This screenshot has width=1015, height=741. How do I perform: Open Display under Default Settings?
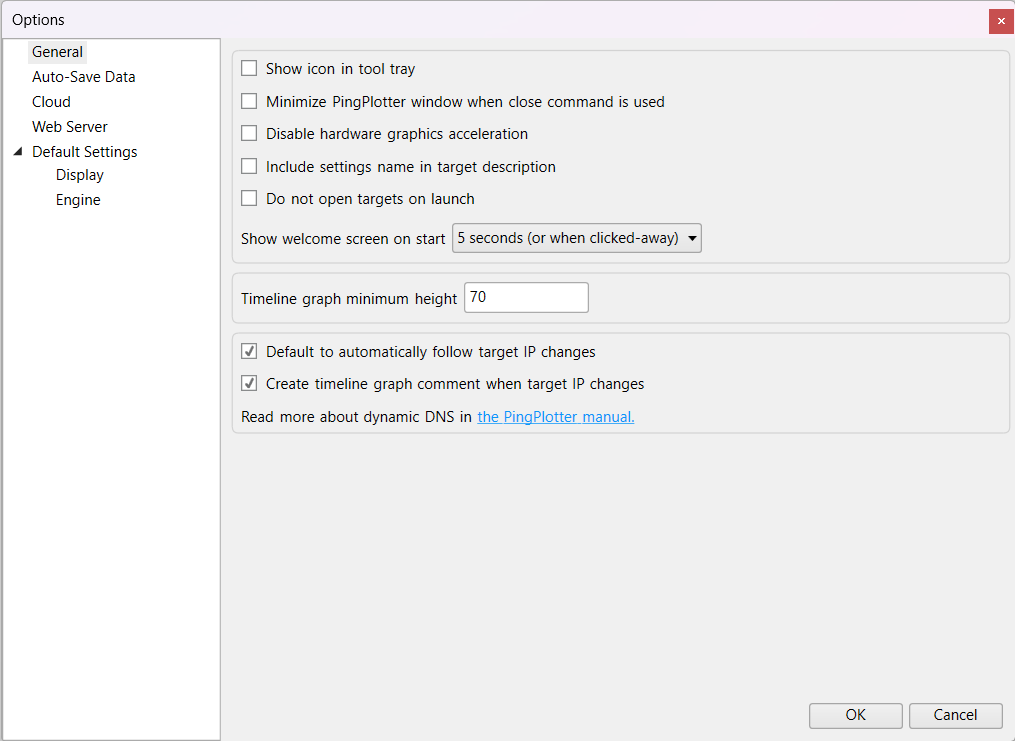tap(80, 175)
